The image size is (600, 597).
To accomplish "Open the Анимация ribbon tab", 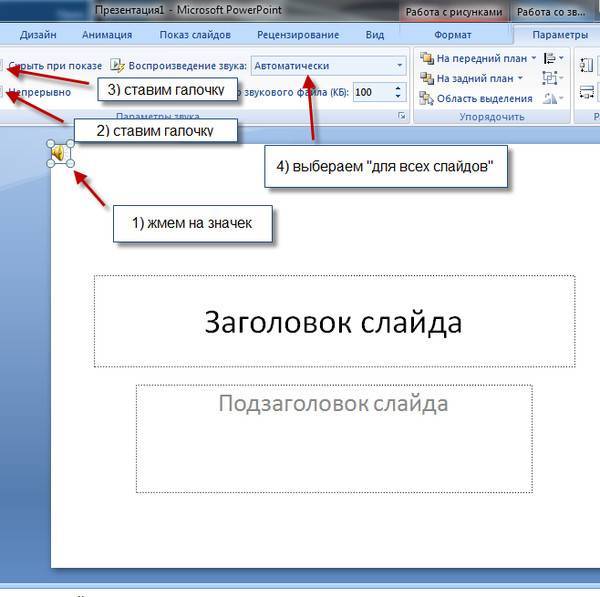I will pos(107,35).
